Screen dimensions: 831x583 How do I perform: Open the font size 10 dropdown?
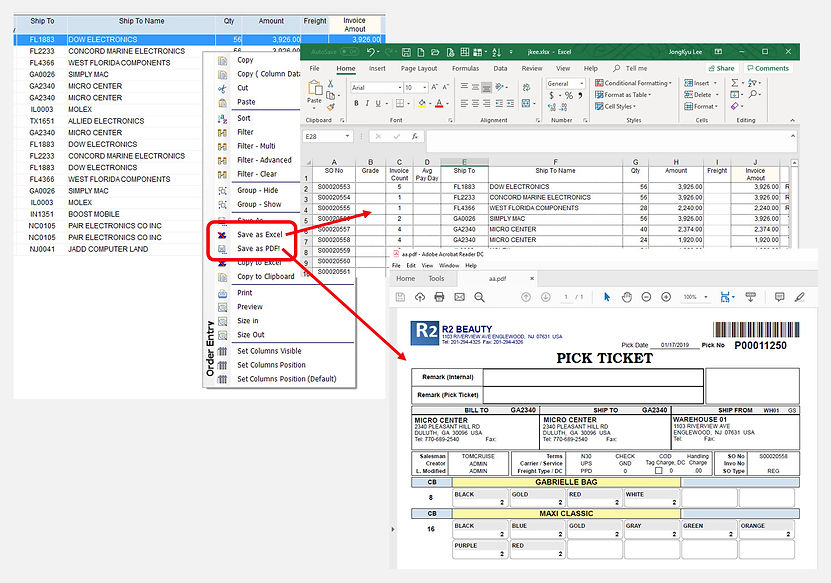pos(425,87)
